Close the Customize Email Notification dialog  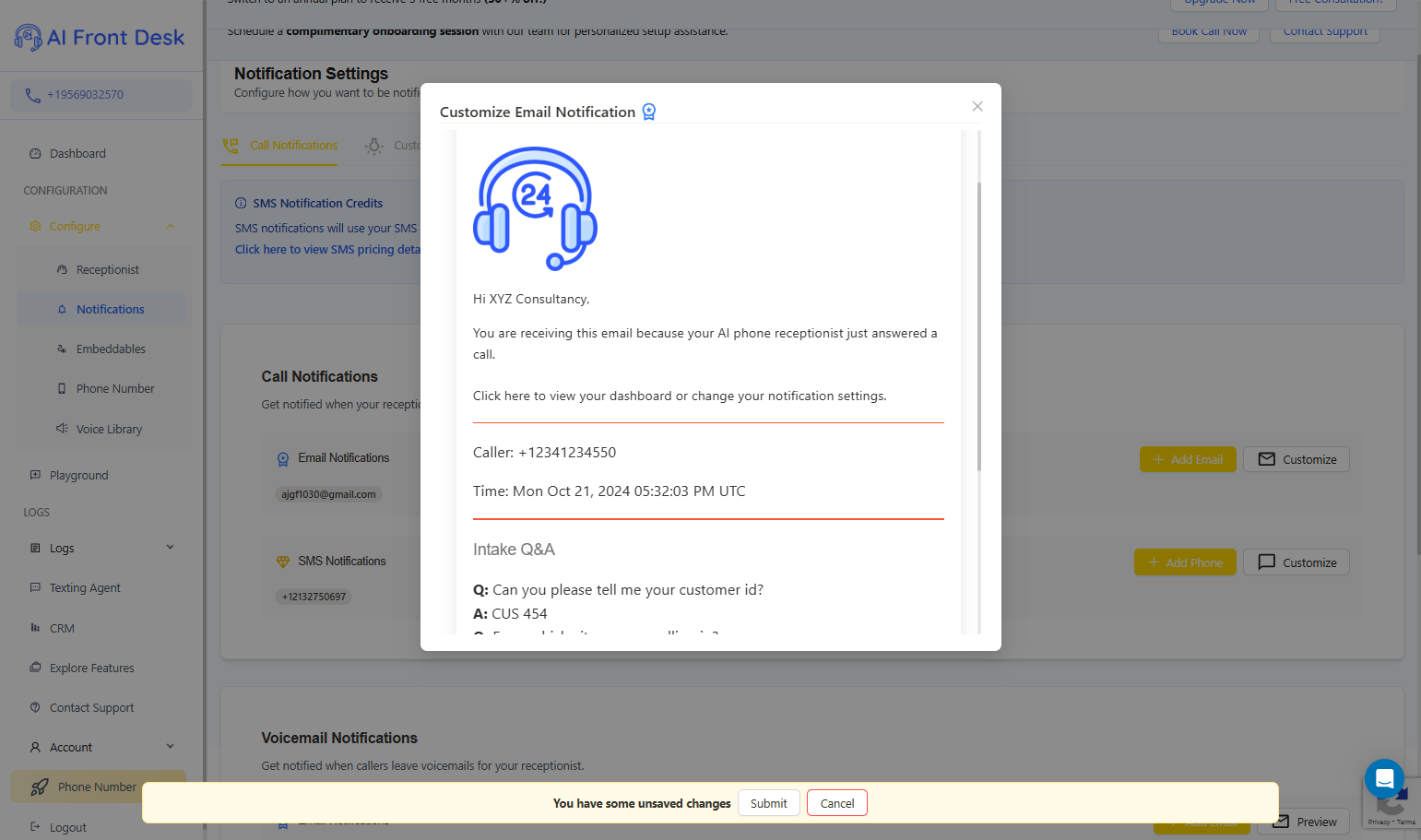[x=977, y=107]
